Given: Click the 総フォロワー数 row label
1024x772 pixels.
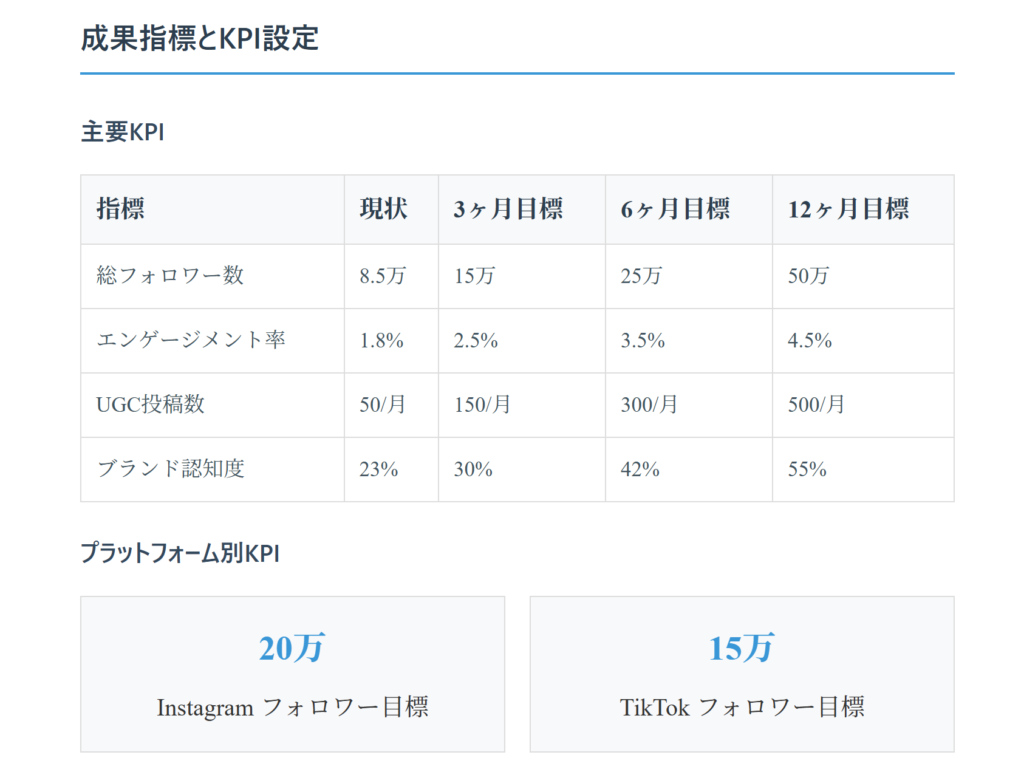Looking at the screenshot, I should (x=170, y=276).
